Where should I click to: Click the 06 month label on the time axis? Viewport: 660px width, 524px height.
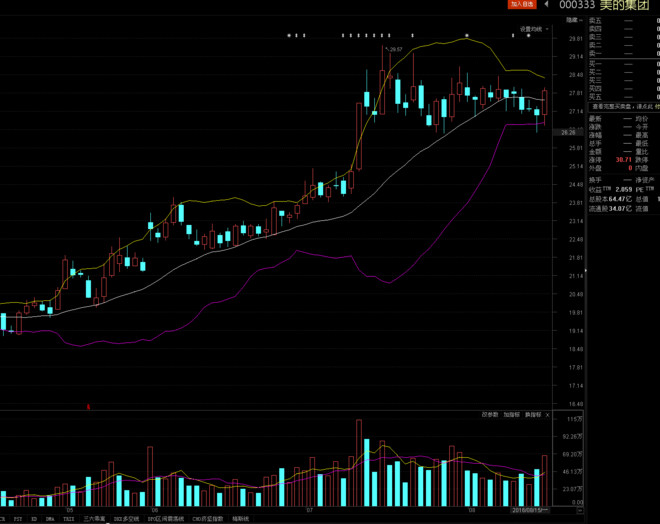coord(154,510)
